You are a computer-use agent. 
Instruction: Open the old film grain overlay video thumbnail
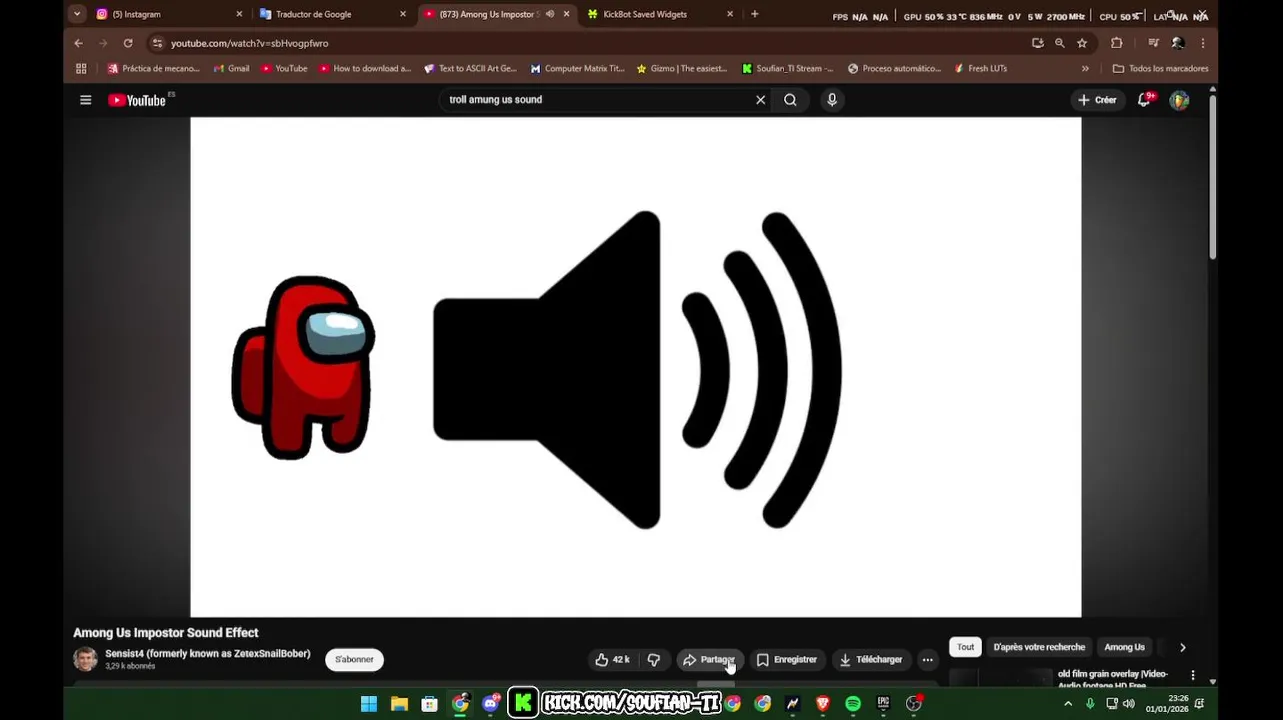point(1000,679)
